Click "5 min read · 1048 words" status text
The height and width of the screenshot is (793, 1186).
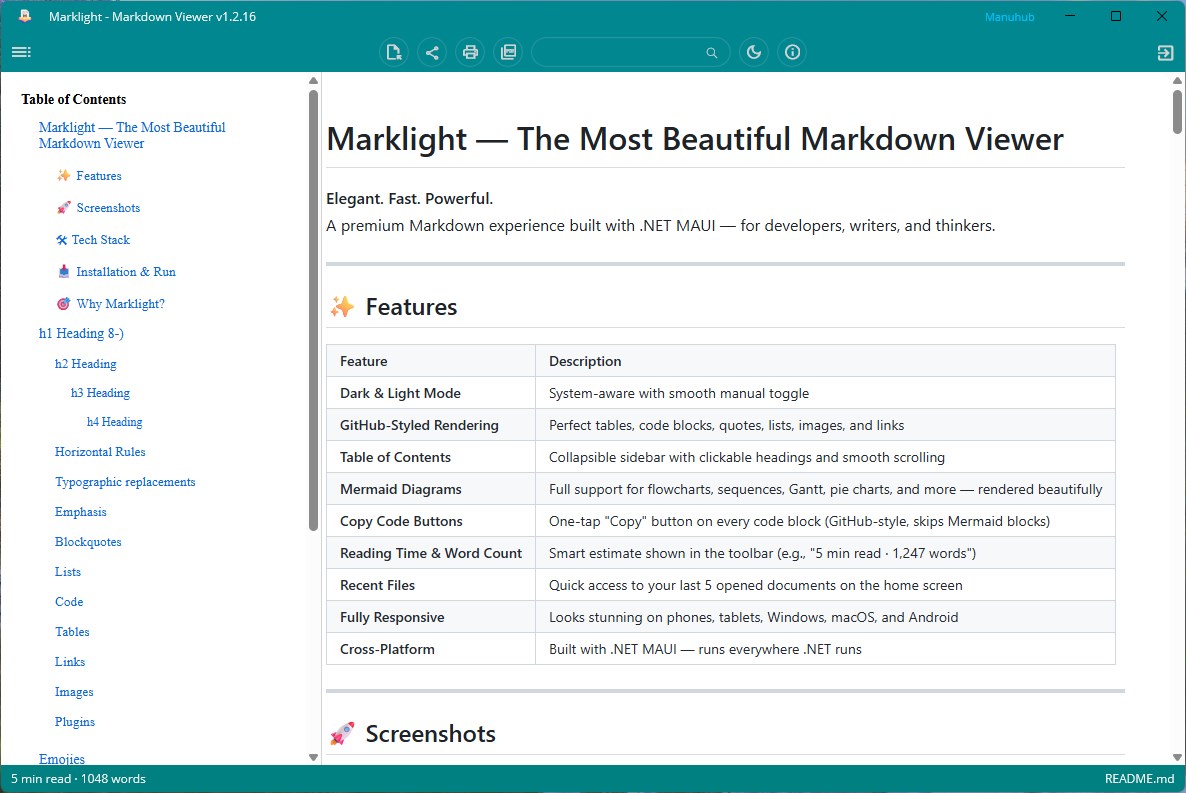(78, 779)
